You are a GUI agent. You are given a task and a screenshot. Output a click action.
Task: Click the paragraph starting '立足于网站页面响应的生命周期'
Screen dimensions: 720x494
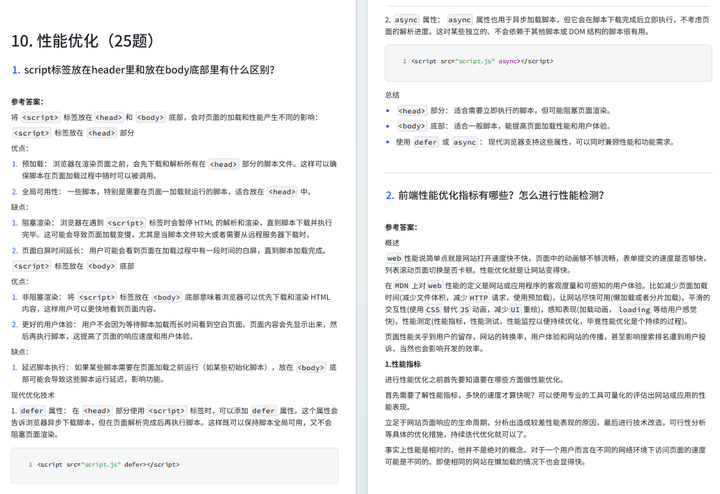pos(546,428)
